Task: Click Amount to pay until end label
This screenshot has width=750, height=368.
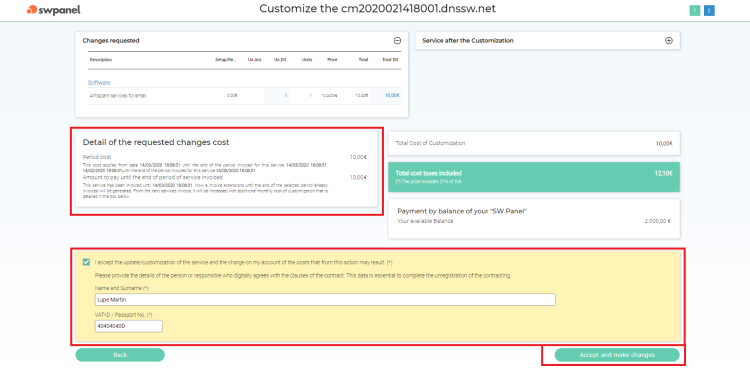Action: 153,178
